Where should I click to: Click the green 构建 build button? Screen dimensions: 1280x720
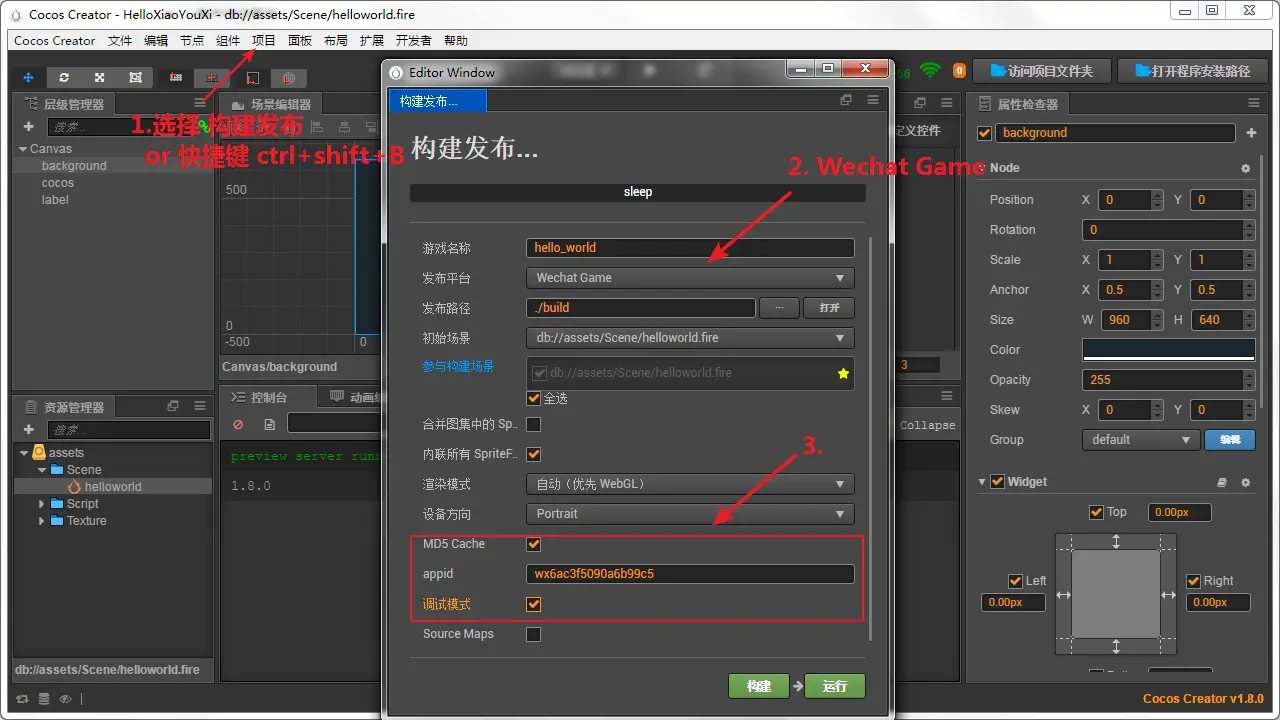tap(759, 686)
